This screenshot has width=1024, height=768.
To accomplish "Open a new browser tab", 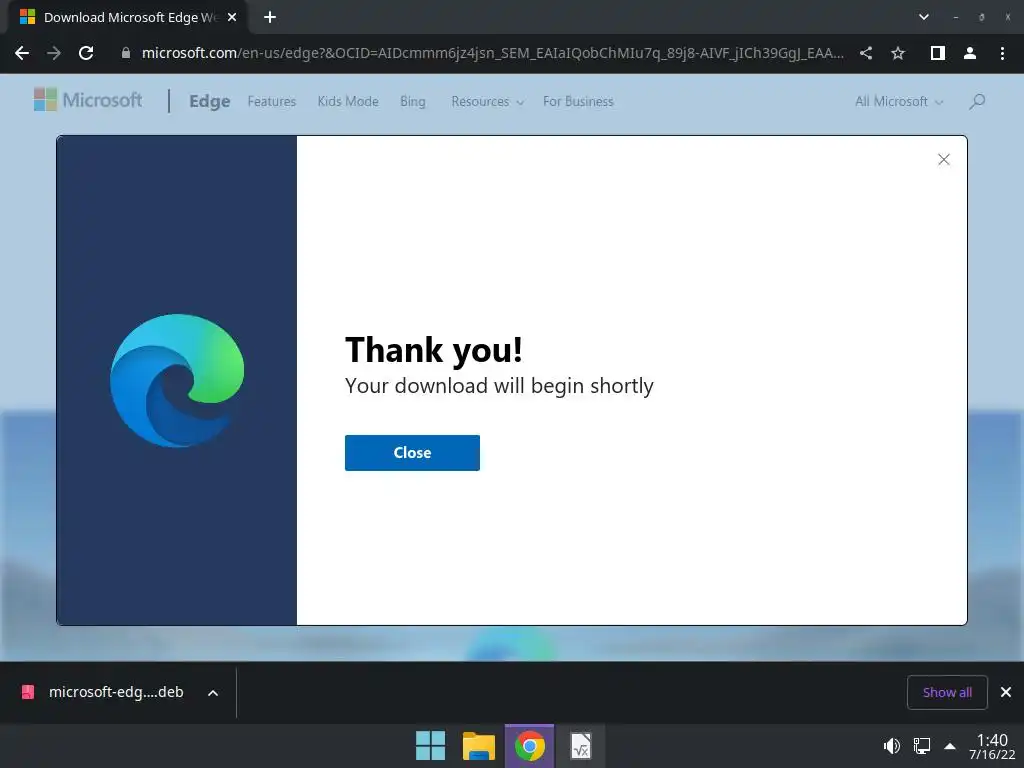I will coord(270,18).
